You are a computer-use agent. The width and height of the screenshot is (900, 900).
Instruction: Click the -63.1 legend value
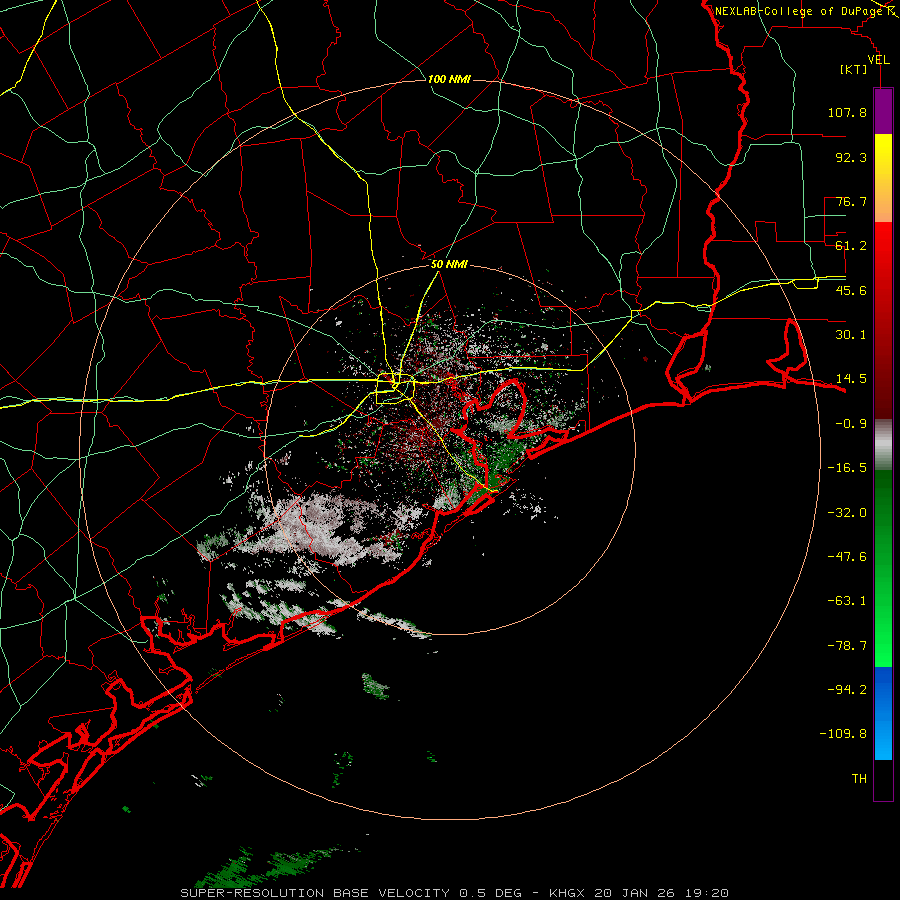click(x=847, y=601)
